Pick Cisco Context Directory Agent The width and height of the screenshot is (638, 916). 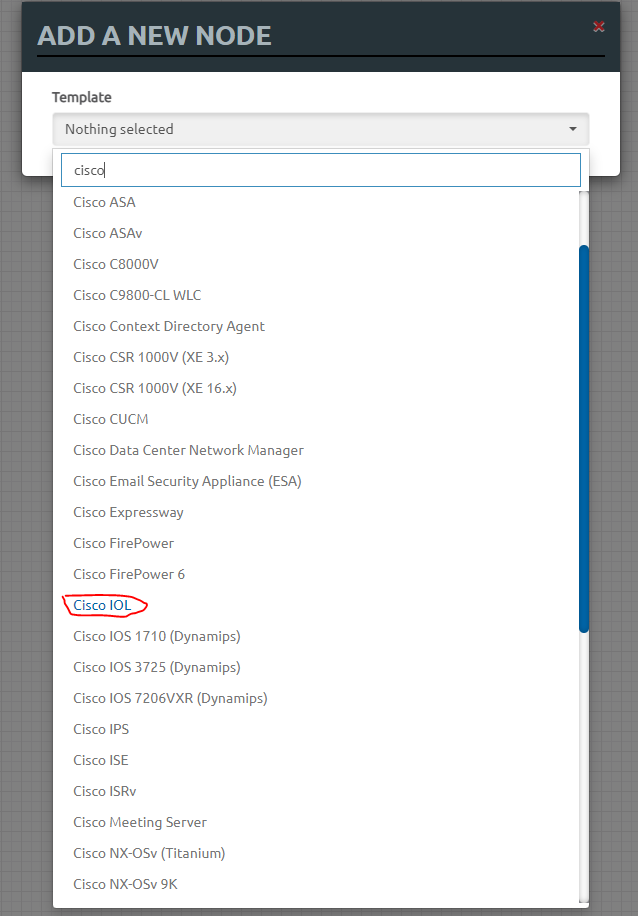point(169,326)
